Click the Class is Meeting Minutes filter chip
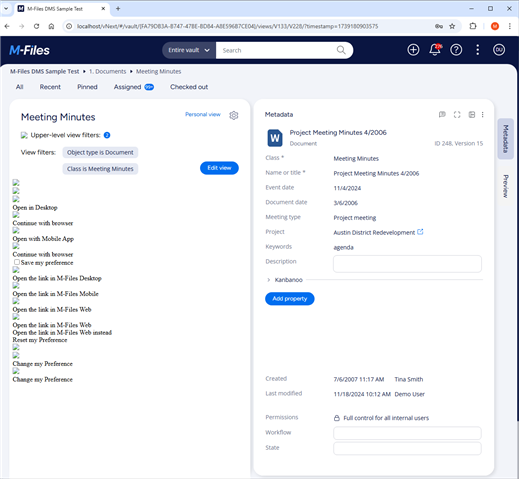Screen dimensions: 519x479 (100, 169)
